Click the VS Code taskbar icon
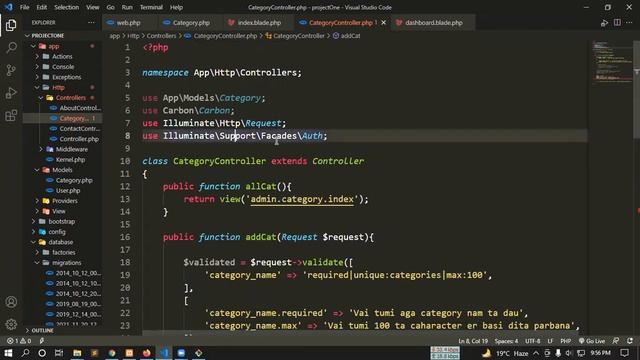This screenshot has width=640, height=360. 164,353
